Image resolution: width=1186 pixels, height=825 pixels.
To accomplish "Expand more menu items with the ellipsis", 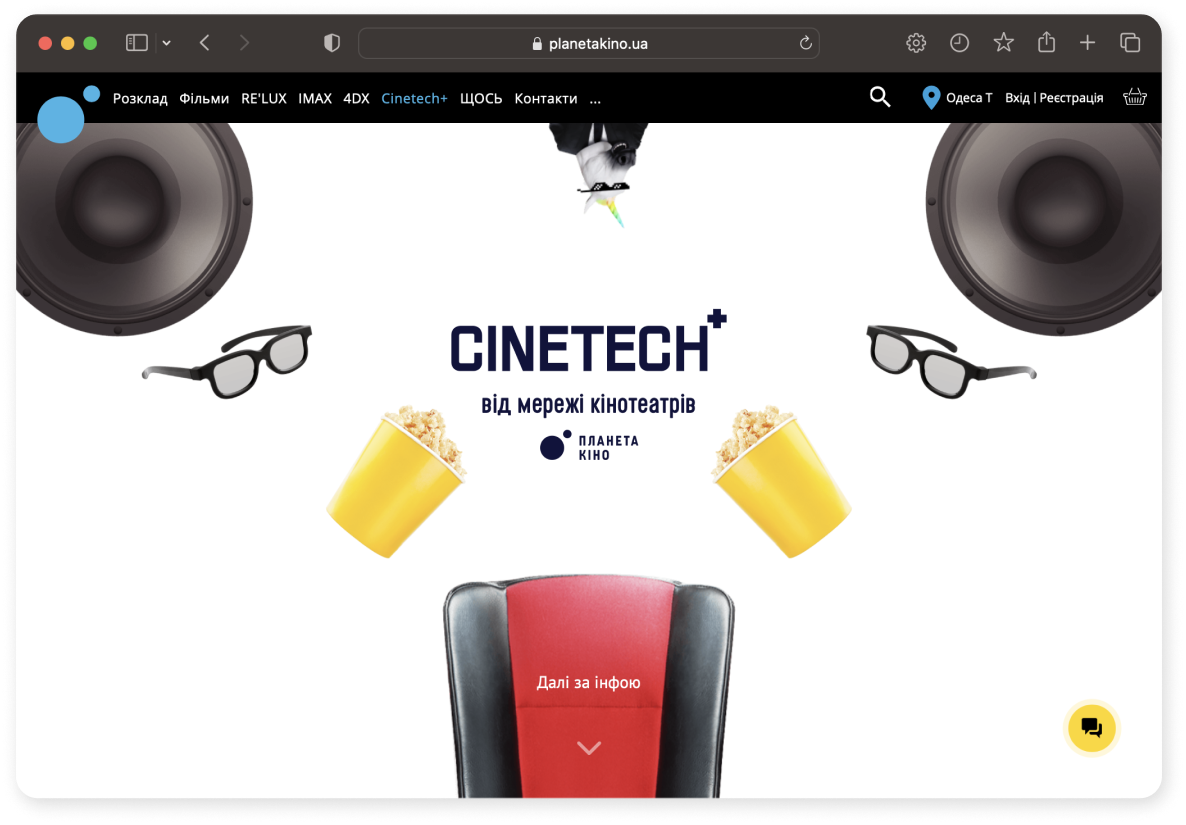I will pos(595,100).
